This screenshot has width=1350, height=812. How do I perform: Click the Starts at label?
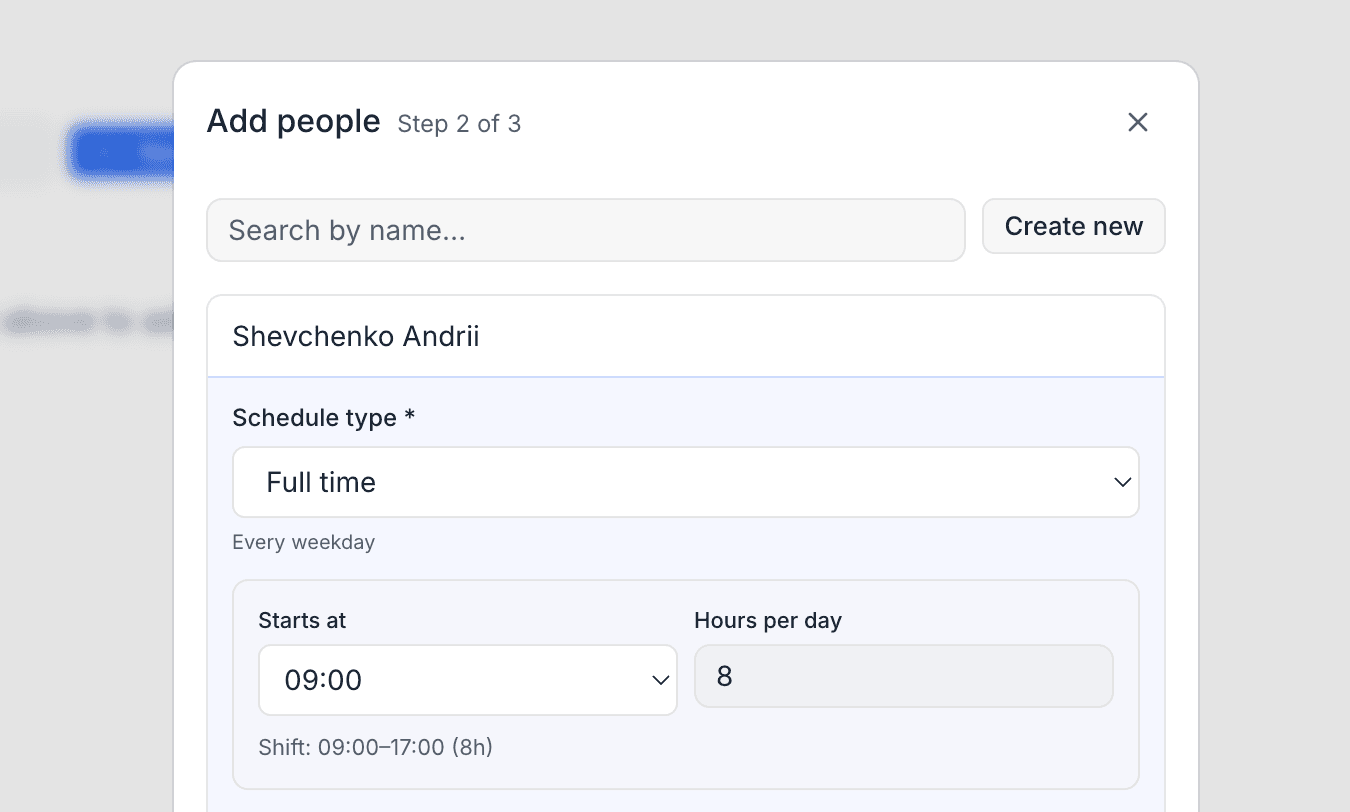tap(302, 620)
